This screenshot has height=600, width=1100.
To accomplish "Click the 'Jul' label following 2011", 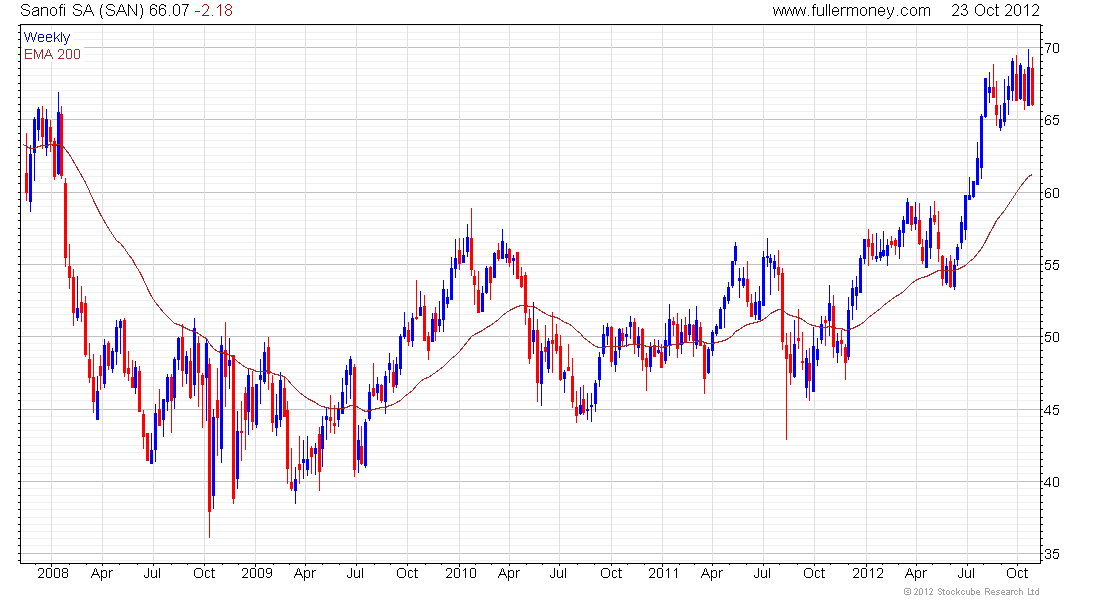I will (x=763, y=573).
